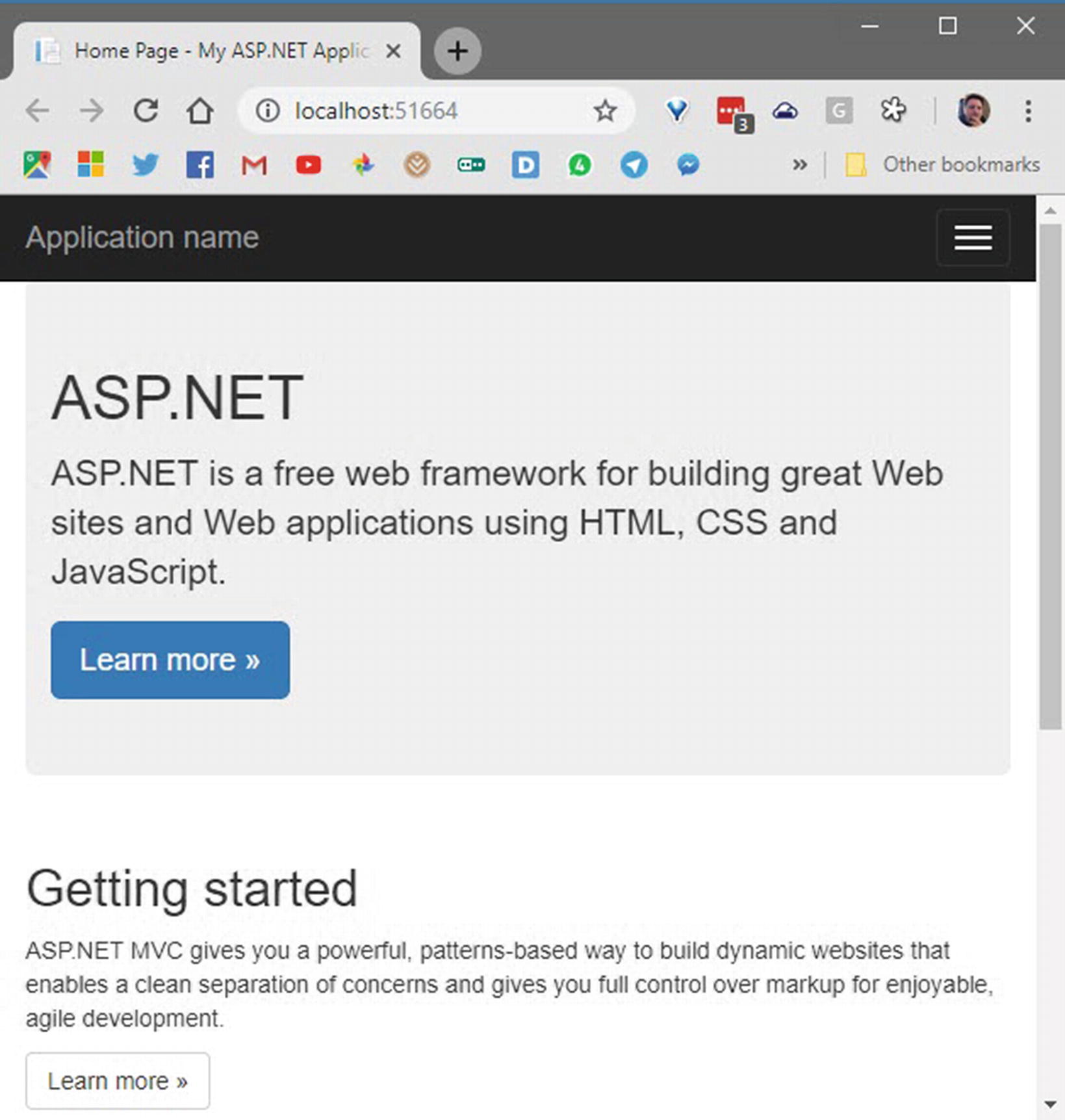Open the Gmail bookmark
This screenshot has width=1065, height=1120.
tap(254, 165)
